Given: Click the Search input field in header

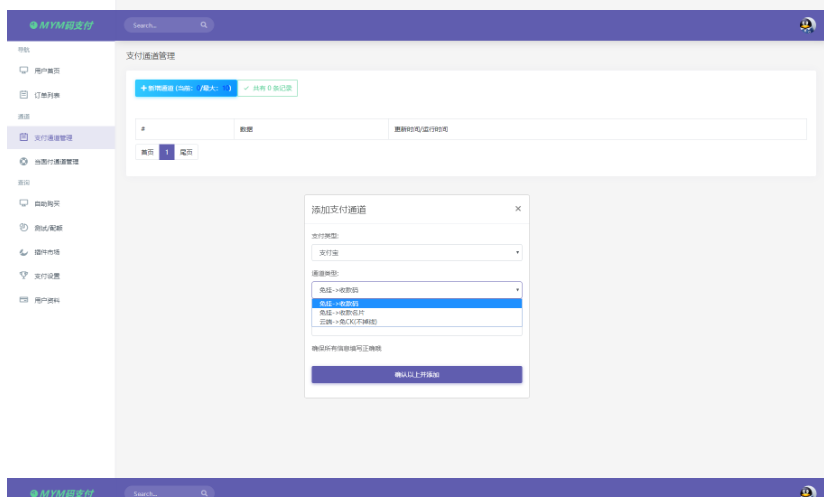Looking at the screenshot, I should coord(160,25).
